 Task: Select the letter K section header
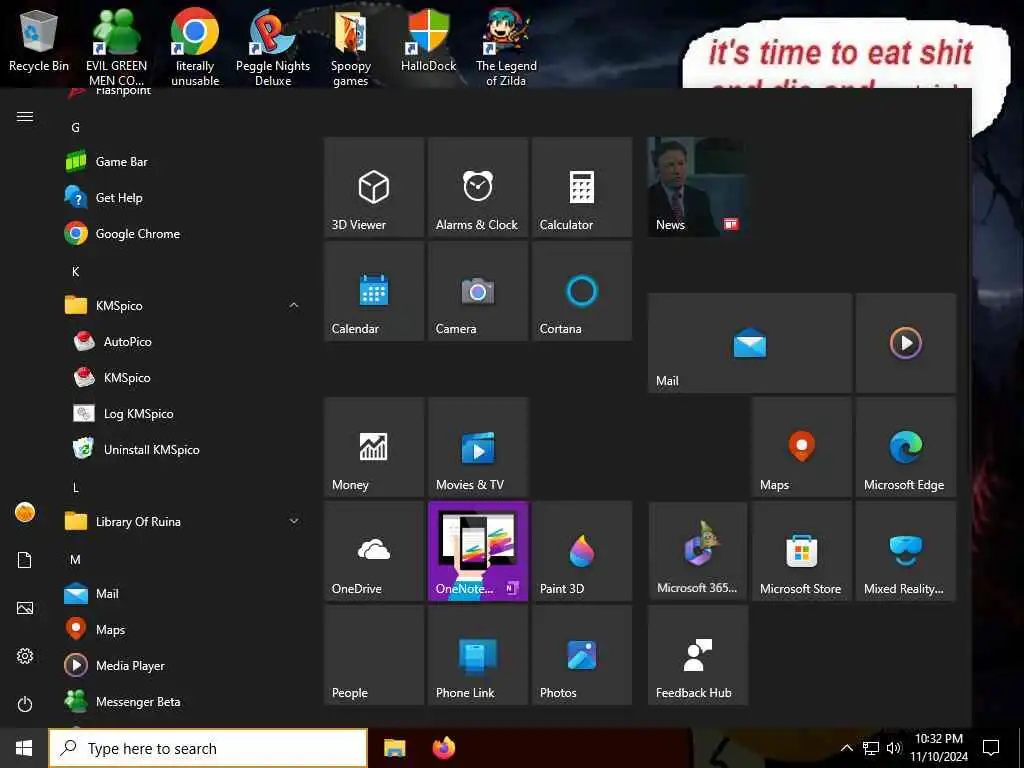[76, 271]
